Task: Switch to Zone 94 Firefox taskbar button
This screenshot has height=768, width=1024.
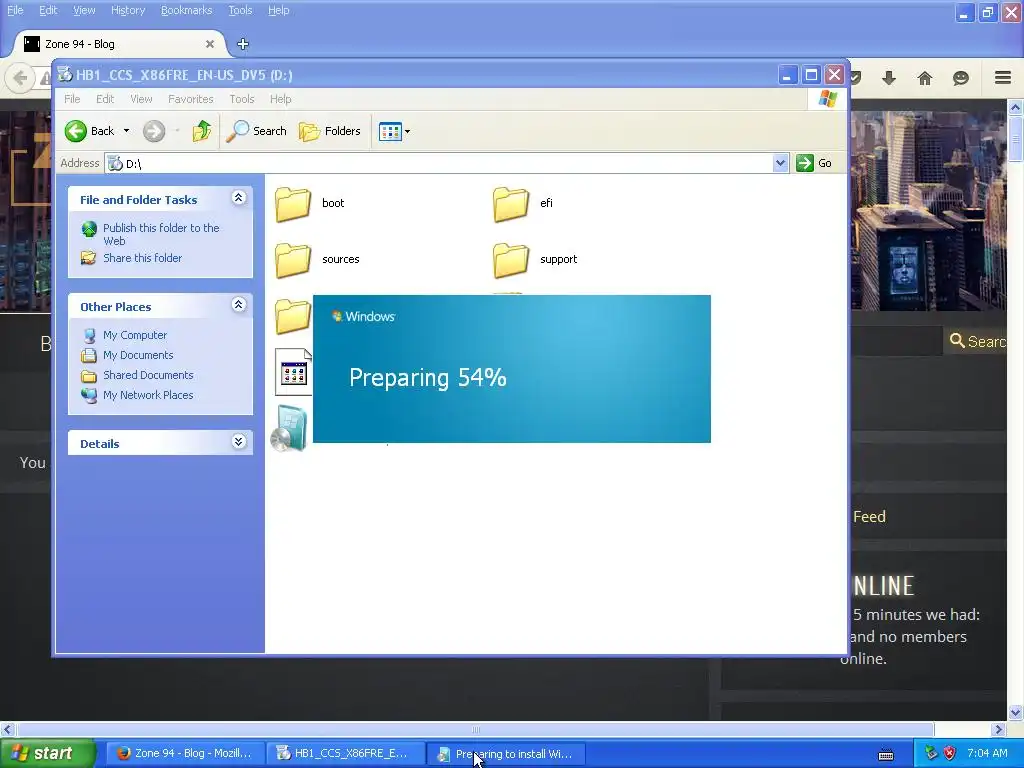Action: 184,754
